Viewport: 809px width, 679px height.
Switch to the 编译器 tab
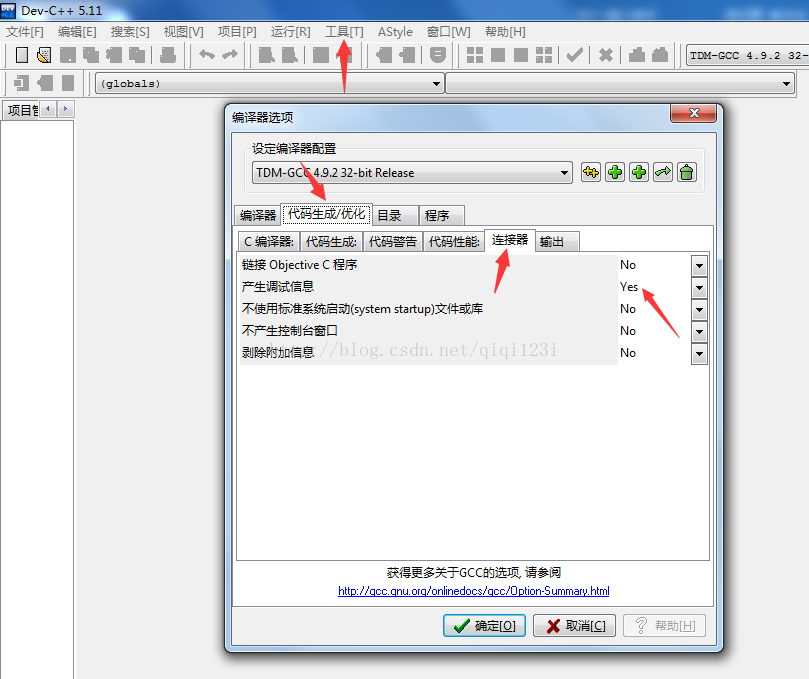click(257, 215)
